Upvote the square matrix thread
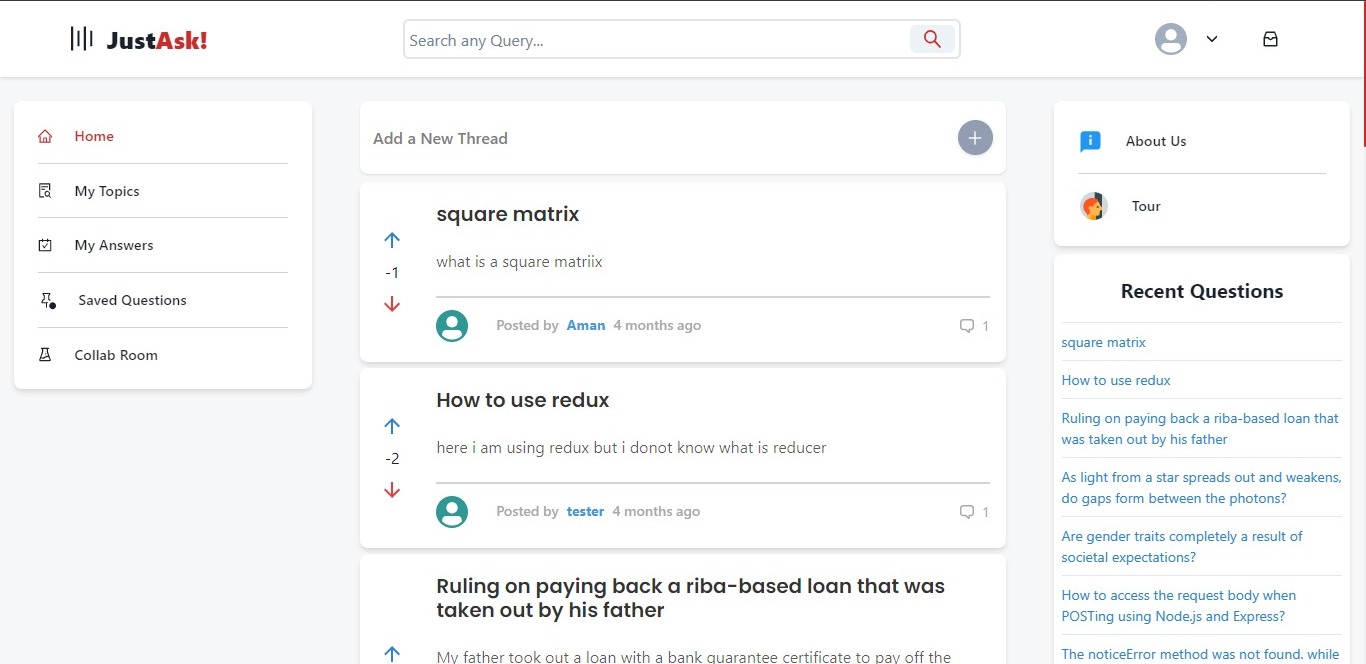This screenshot has width=1366, height=664. [392, 240]
